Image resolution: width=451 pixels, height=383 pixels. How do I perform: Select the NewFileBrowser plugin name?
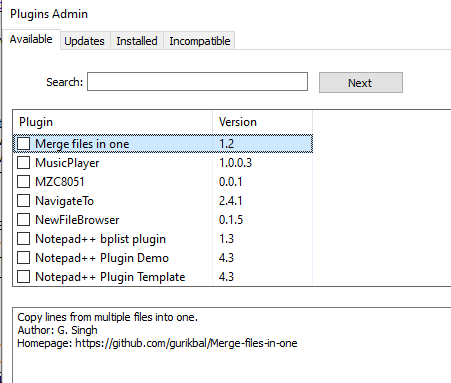77,220
